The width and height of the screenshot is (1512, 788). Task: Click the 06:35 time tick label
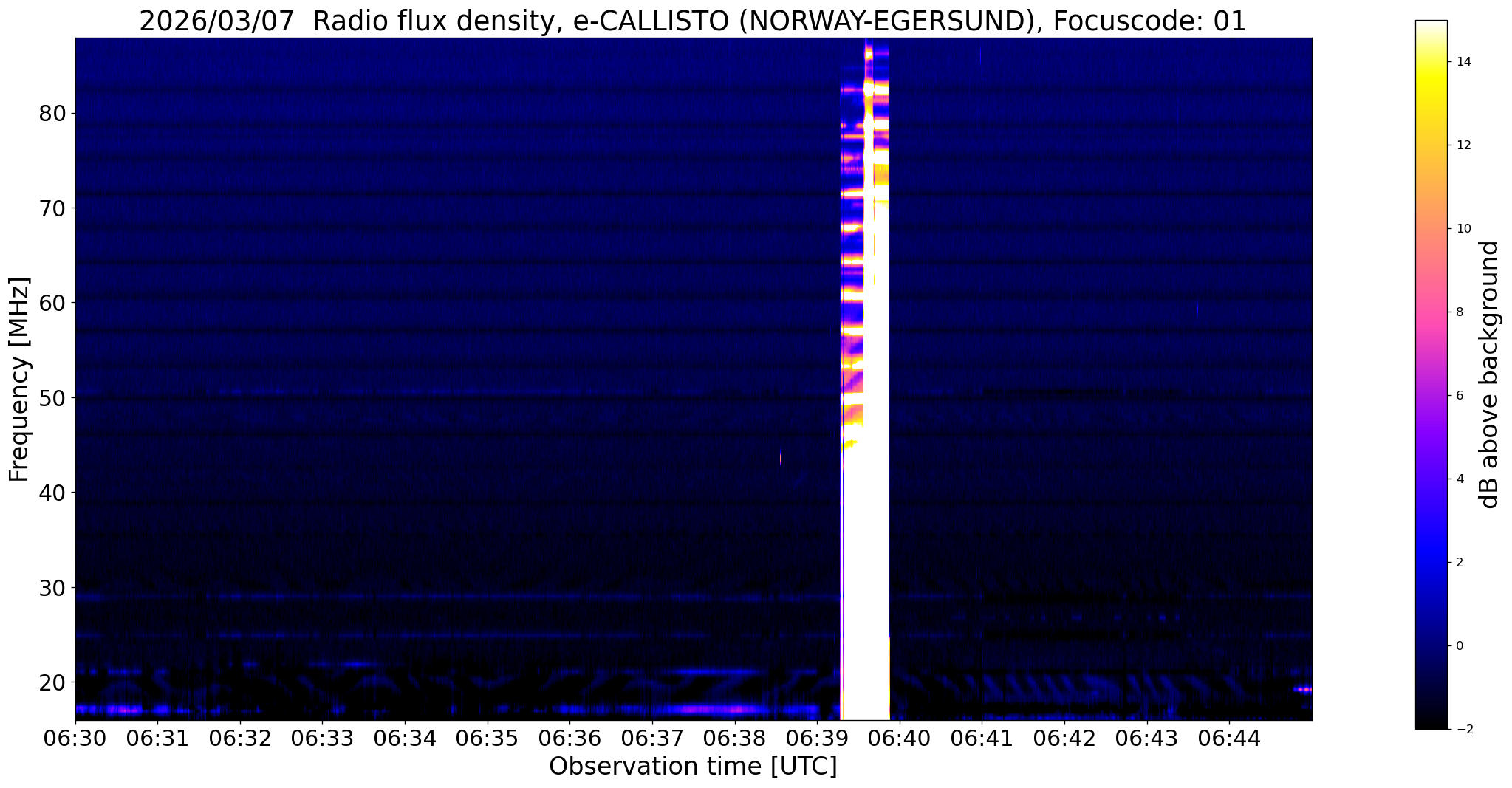(488, 738)
